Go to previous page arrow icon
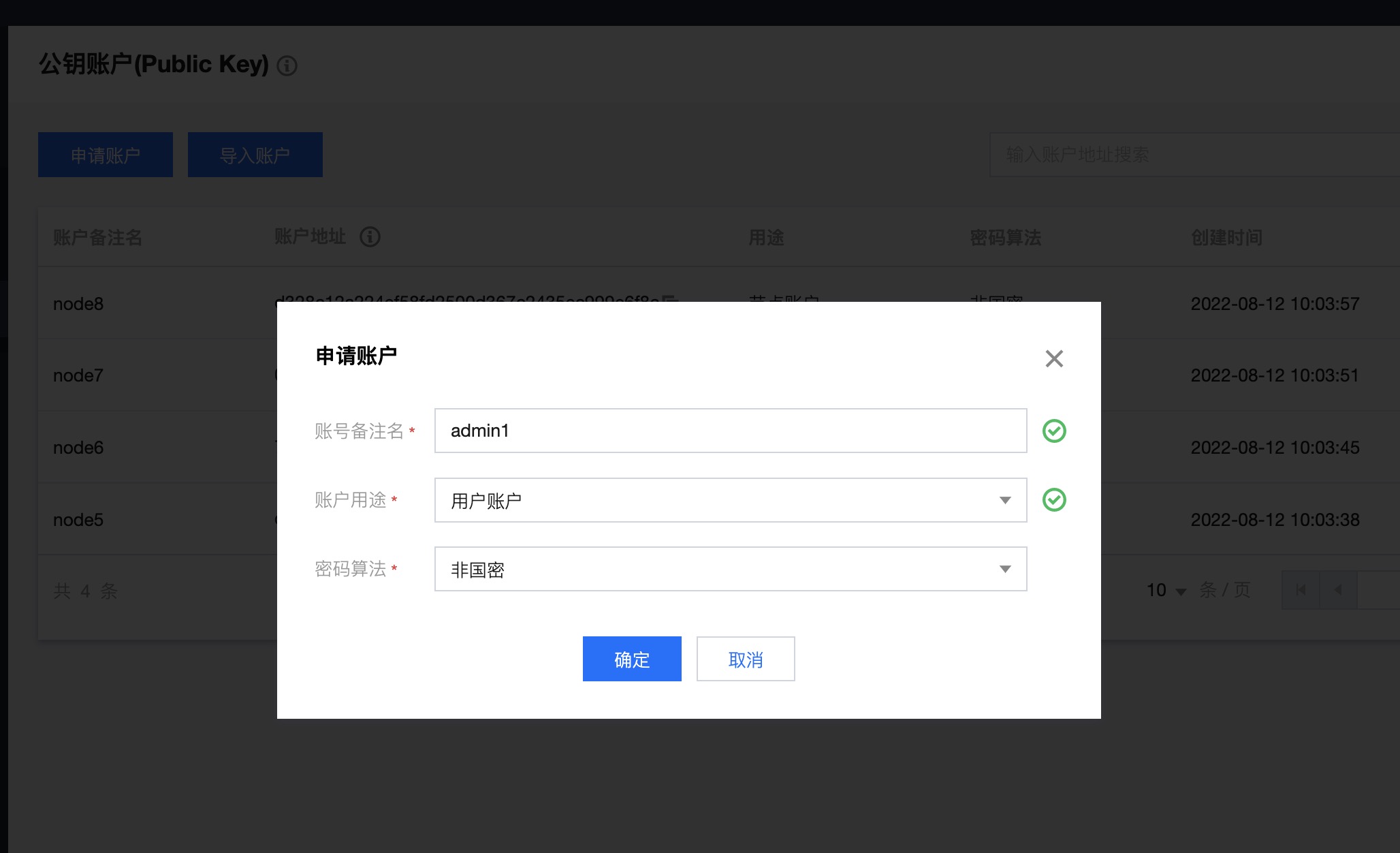The image size is (1400, 853). [x=1338, y=590]
